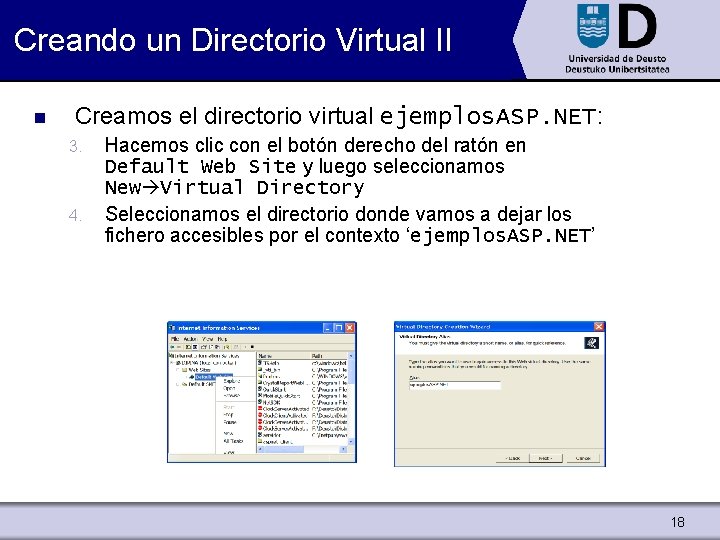
Task: Click the Back button in the wizard
Action: (512, 458)
